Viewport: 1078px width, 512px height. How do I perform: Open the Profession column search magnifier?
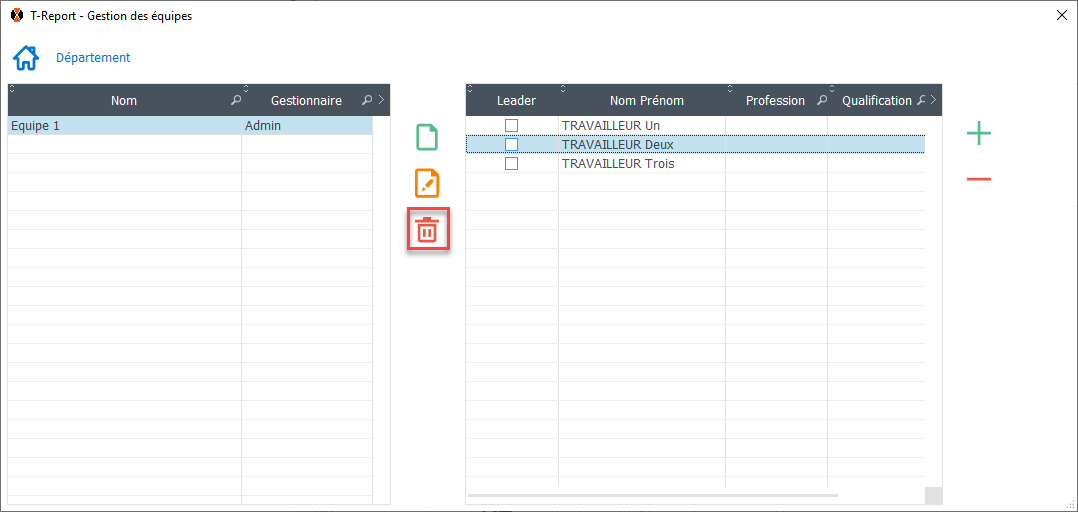[822, 100]
